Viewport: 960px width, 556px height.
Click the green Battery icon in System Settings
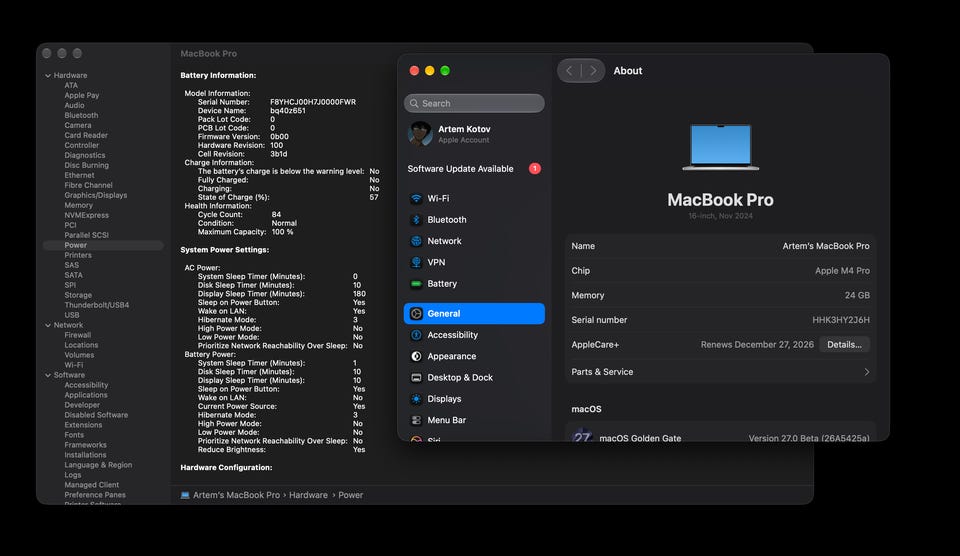(416, 284)
